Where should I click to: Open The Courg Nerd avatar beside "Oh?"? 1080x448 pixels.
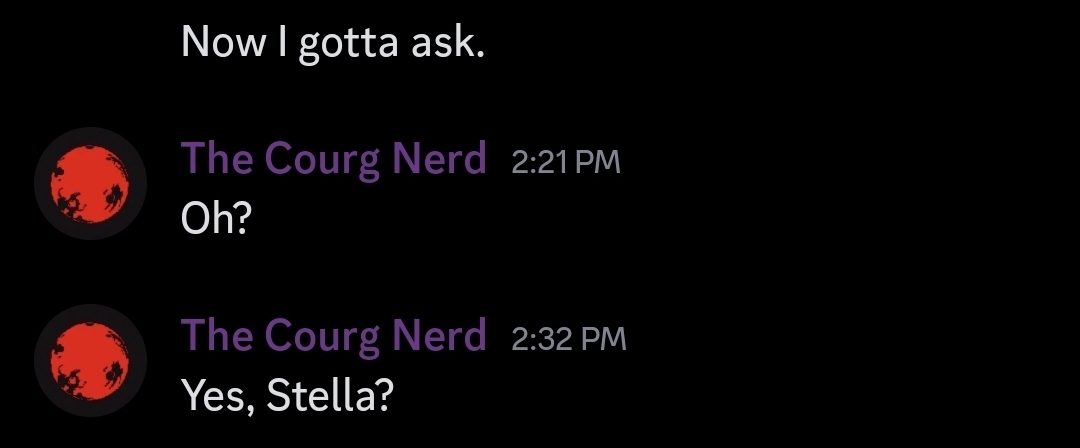90,184
